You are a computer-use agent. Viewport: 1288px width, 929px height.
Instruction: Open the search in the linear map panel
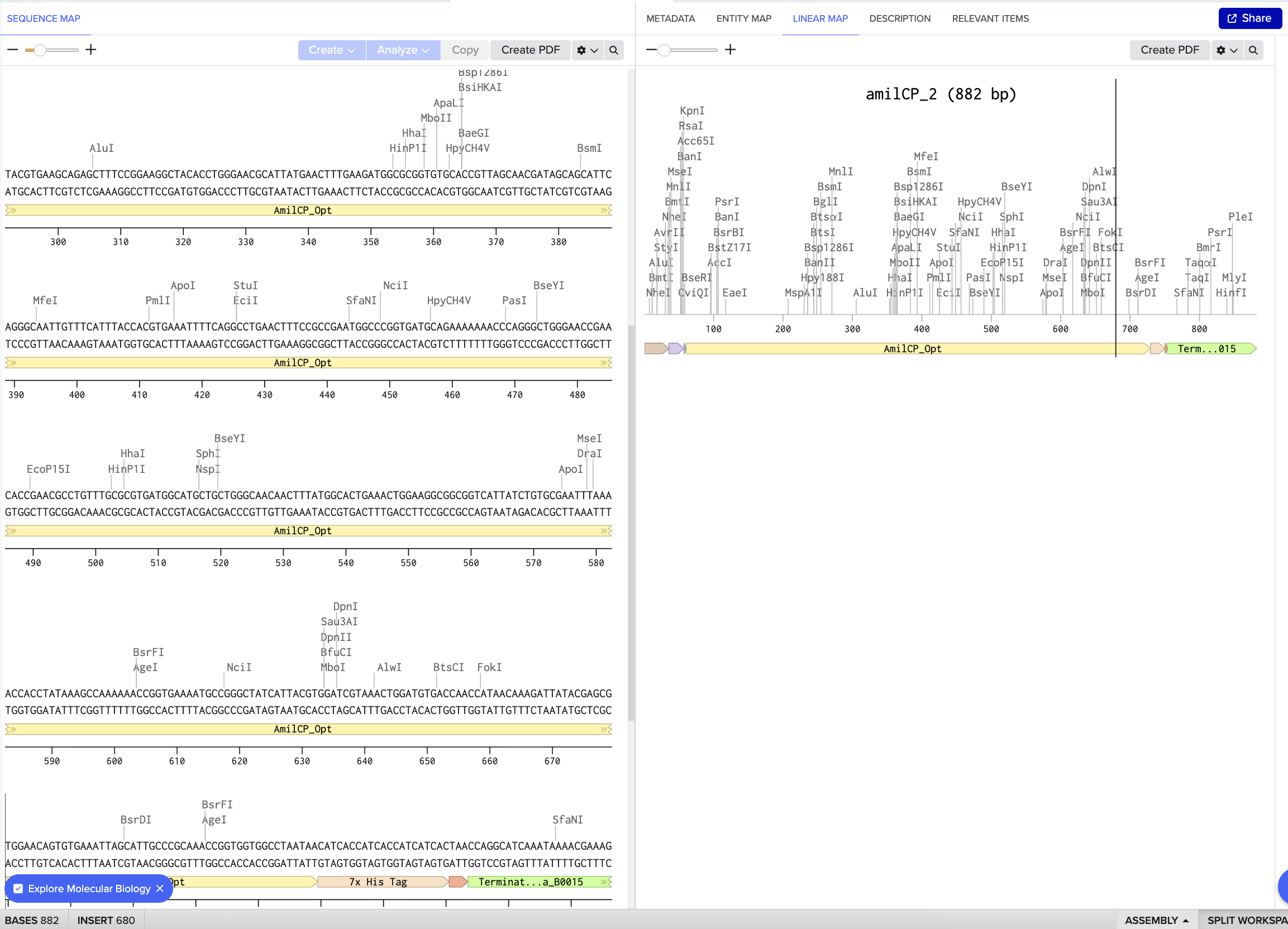tap(1254, 50)
